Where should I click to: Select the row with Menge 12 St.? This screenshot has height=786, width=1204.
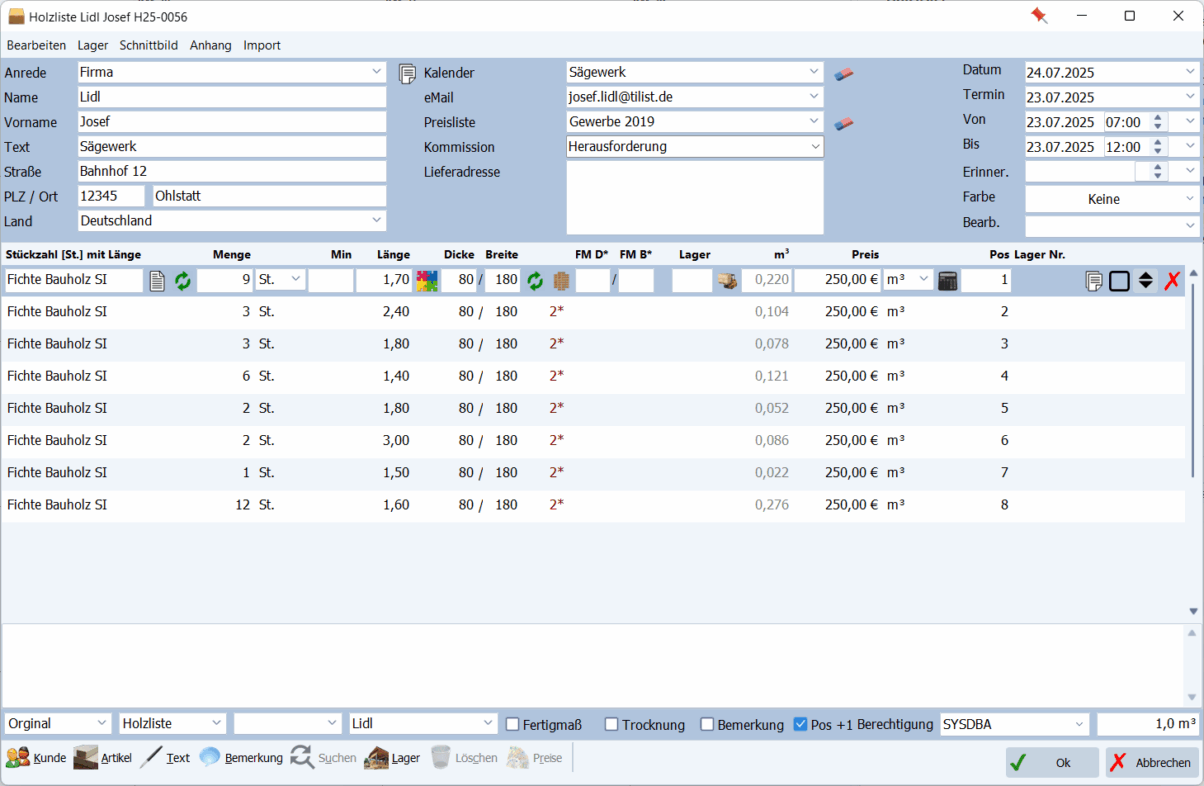(595, 505)
